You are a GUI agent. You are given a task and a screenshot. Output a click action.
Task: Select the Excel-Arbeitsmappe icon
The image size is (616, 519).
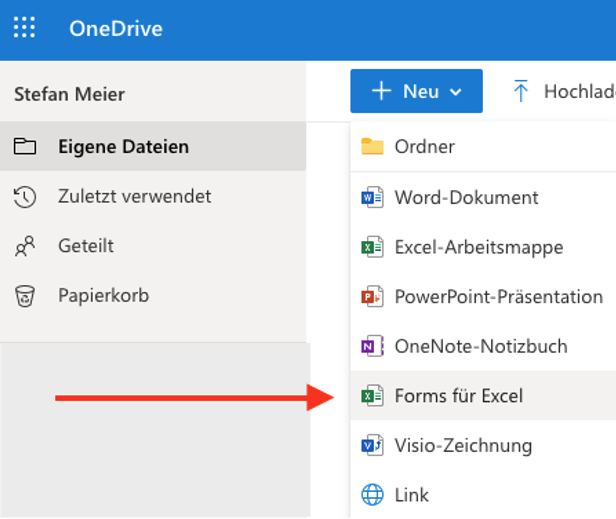coord(372,247)
